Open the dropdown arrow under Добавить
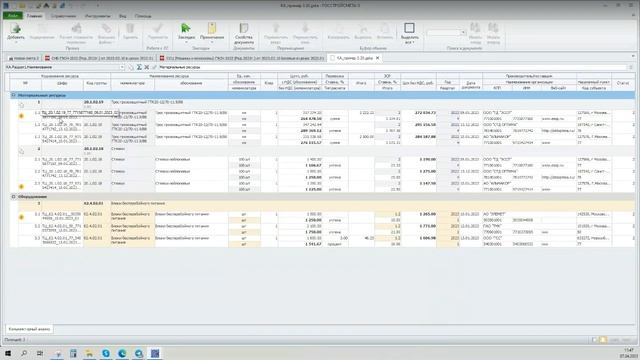The width and height of the screenshot is (640, 360). 16,42
